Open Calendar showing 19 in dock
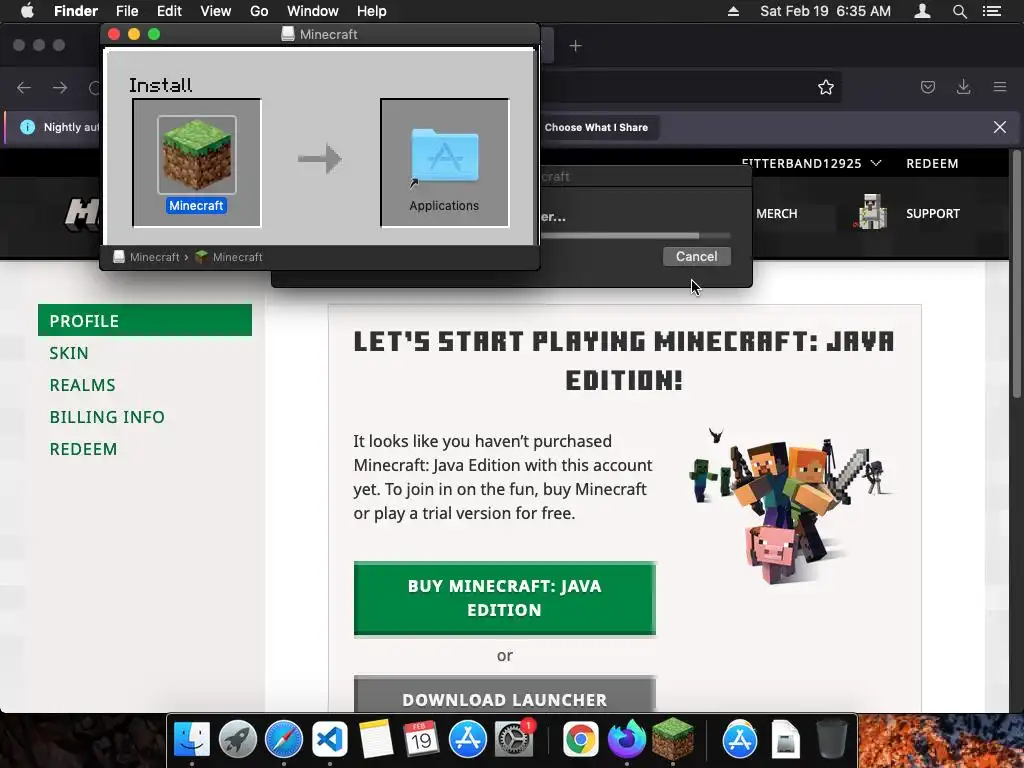This screenshot has height=768, width=1024. 421,739
